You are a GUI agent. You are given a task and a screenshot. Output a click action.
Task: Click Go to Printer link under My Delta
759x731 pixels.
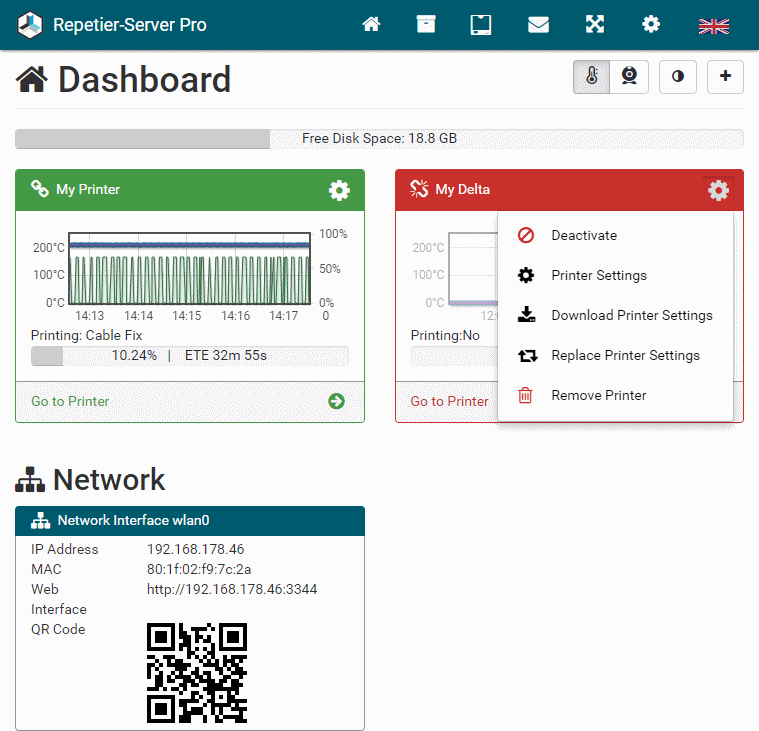pos(449,401)
